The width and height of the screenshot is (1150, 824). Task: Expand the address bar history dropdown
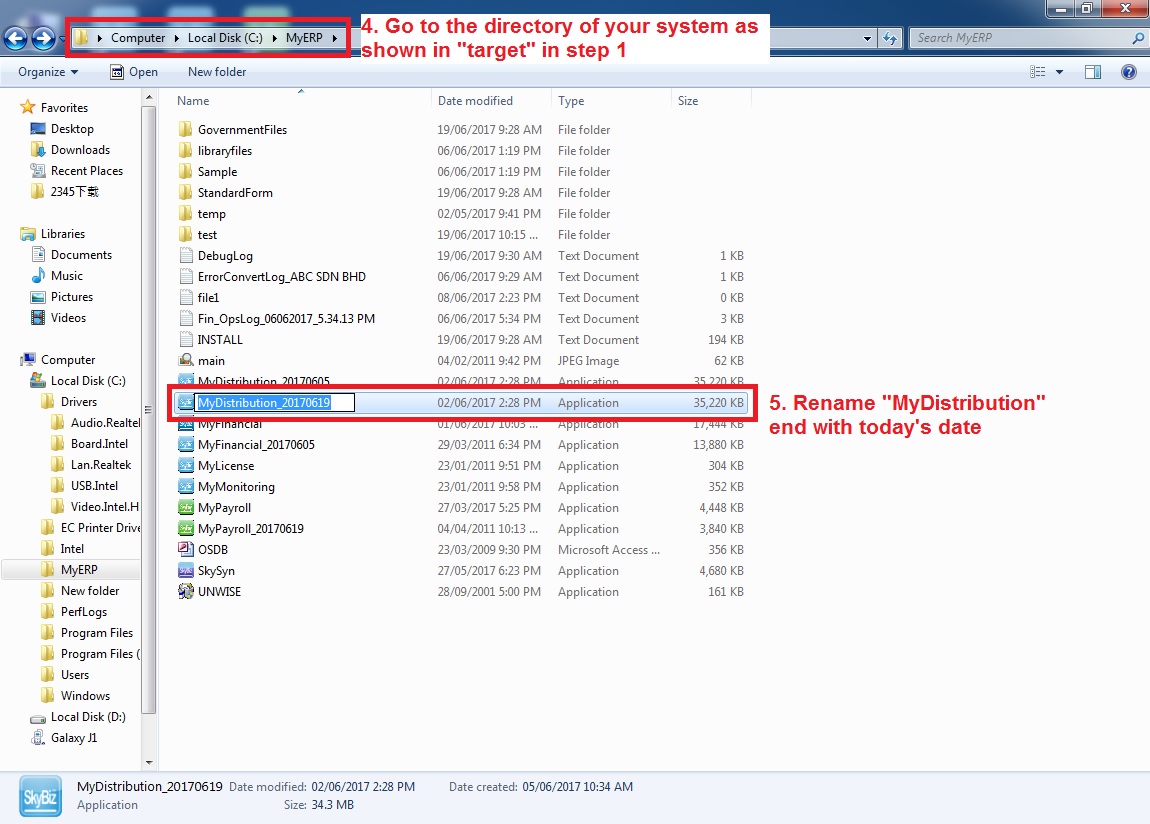point(867,39)
